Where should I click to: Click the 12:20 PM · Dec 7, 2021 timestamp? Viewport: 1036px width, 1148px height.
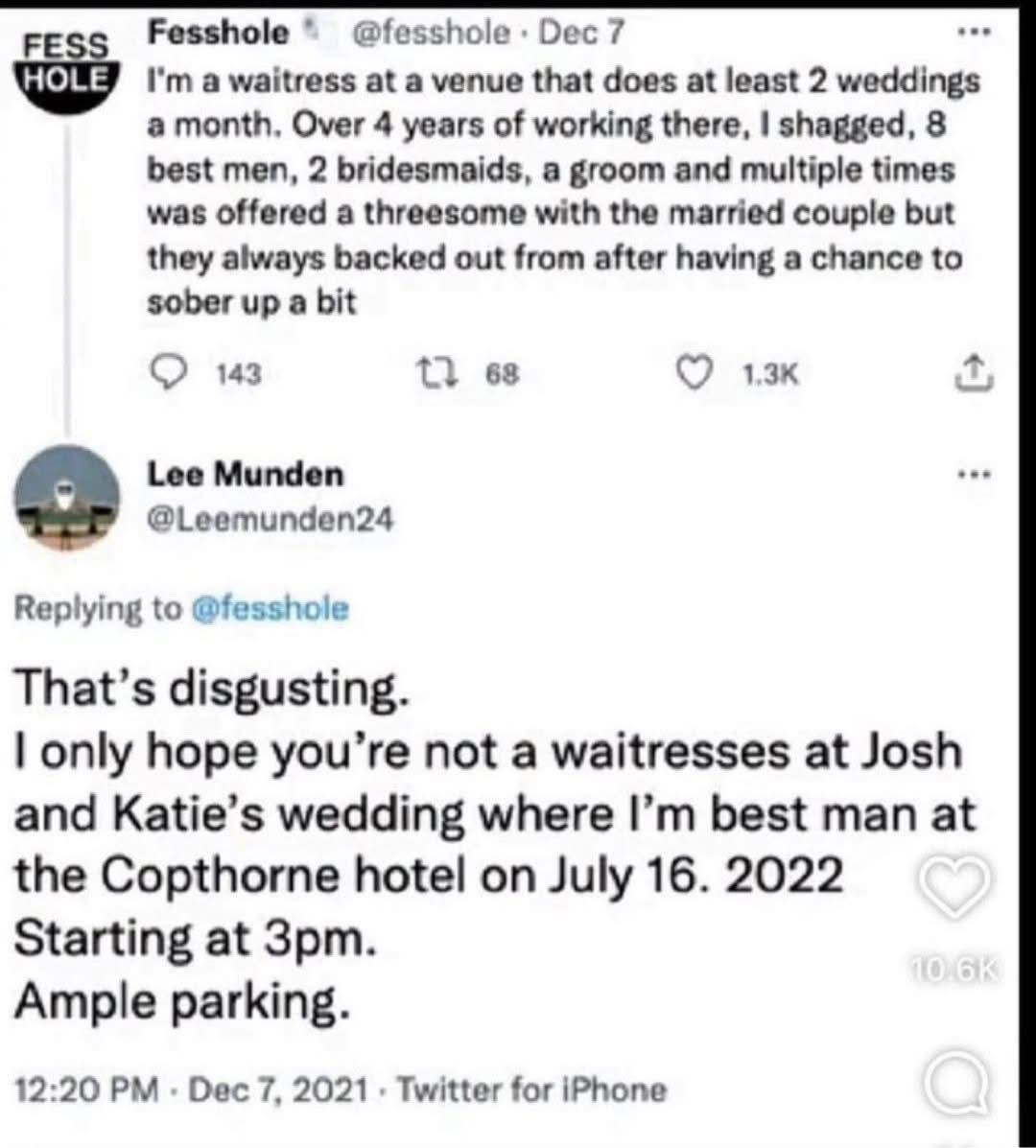(x=191, y=1089)
